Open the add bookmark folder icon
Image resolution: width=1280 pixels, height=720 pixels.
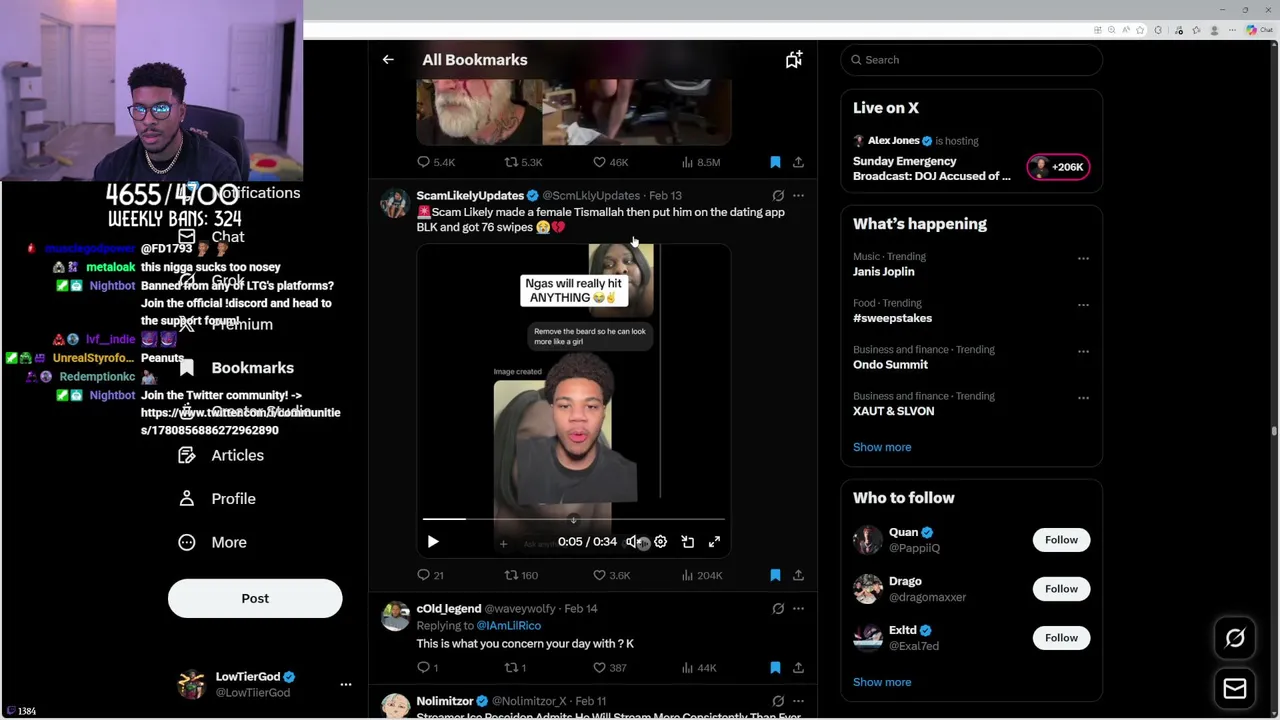click(x=794, y=60)
